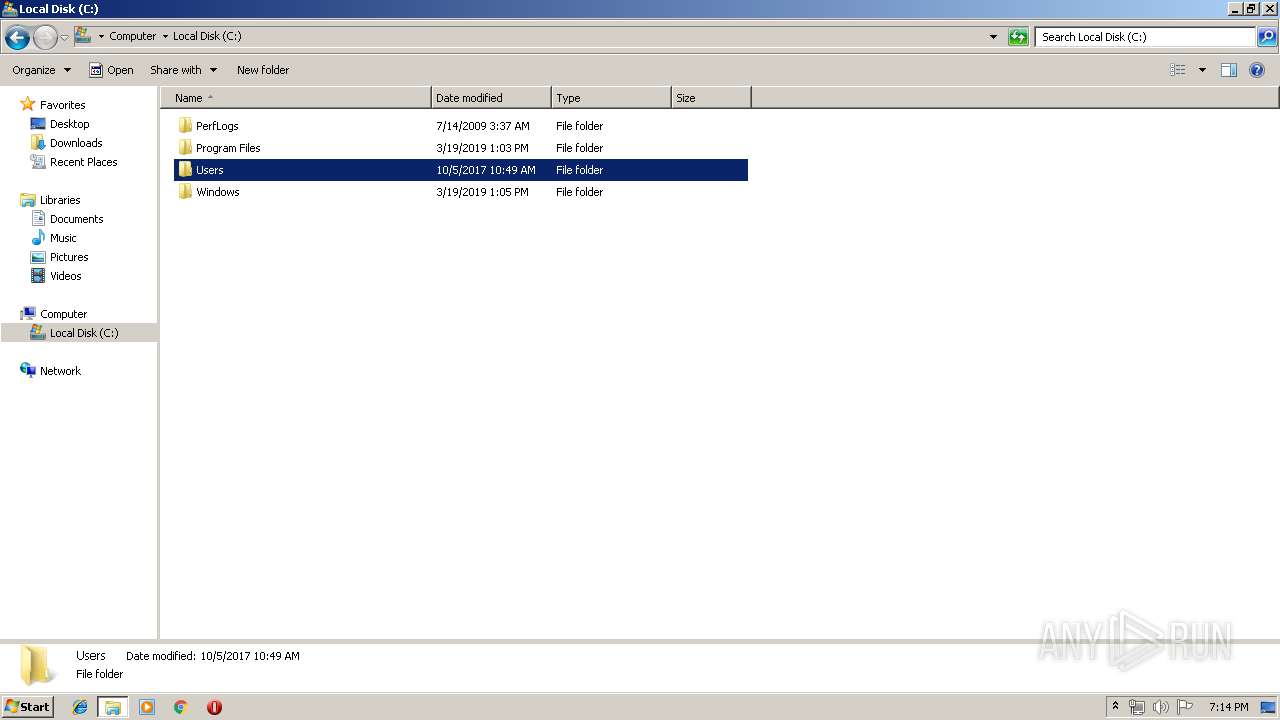Click the drive icon in address bar
This screenshot has width=1280, height=720.
[83, 36]
